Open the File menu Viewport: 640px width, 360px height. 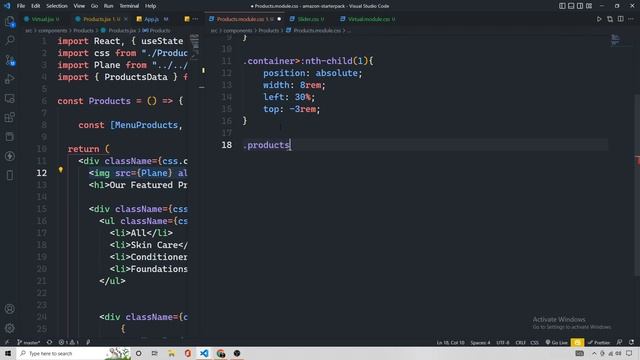(x=21, y=6)
